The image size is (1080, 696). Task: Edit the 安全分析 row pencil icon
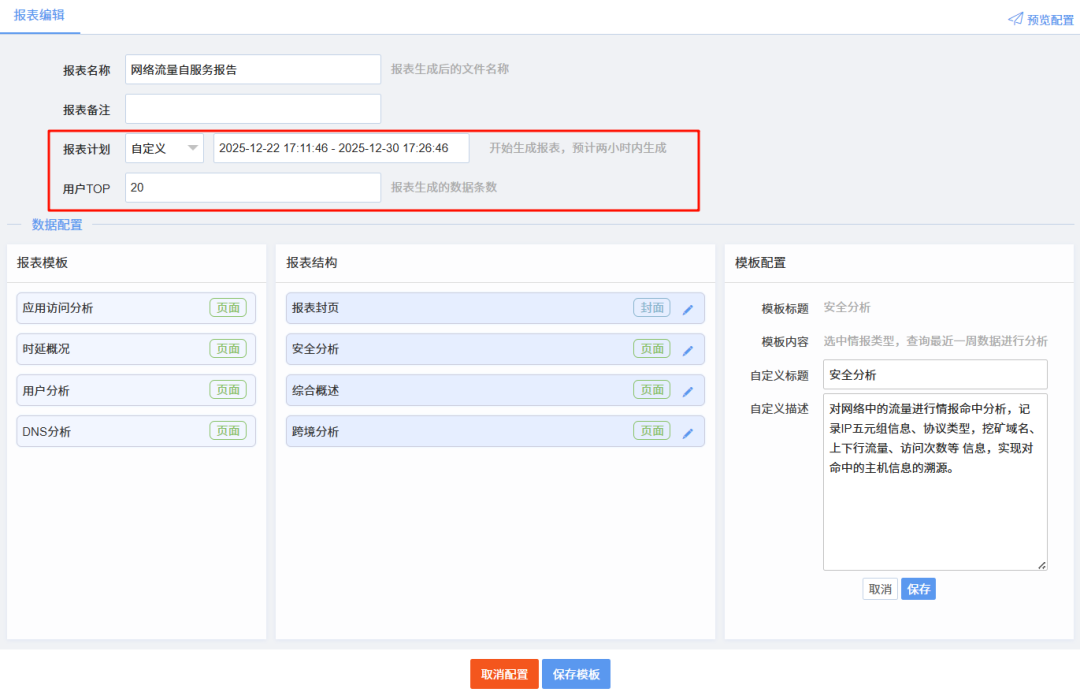(687, 350)
